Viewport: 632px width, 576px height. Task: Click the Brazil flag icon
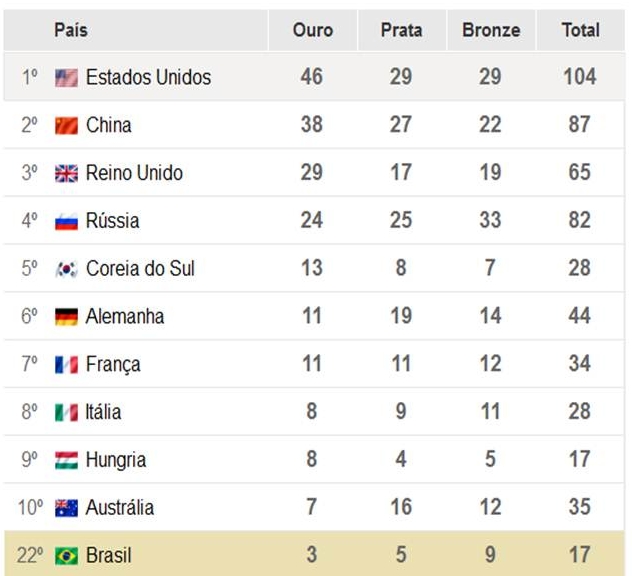coord(67,556)
